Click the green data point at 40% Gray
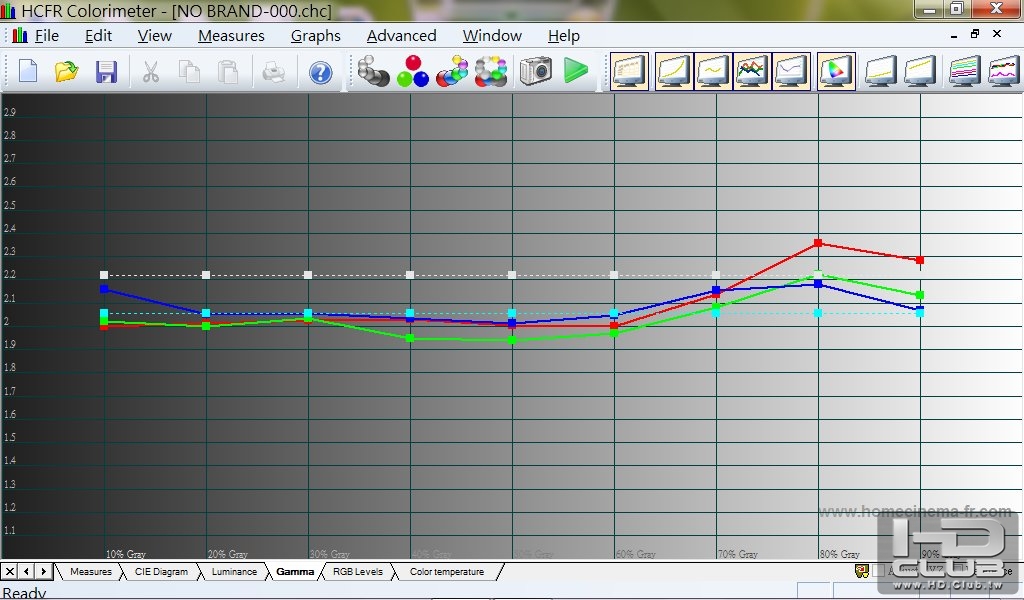Screen dimensions: 1024x600 409,338
